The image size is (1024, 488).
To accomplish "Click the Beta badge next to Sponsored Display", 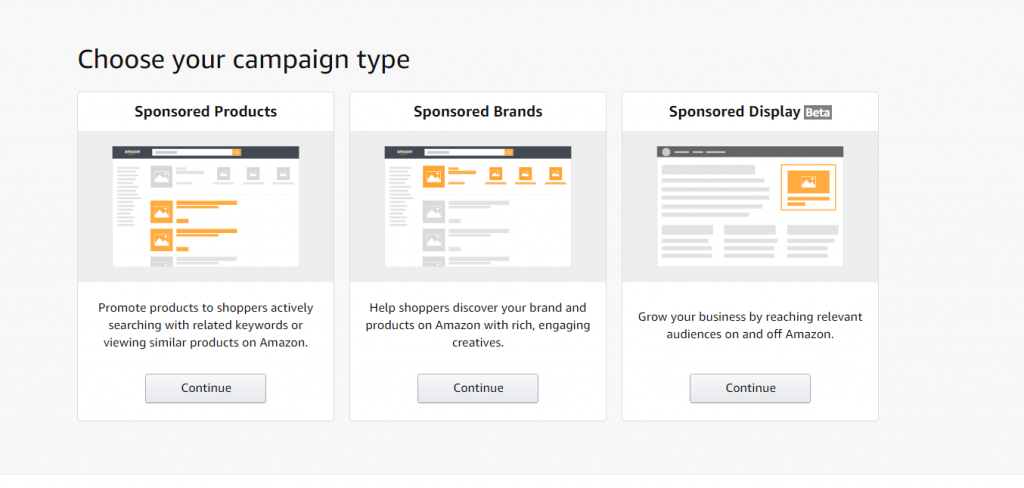I will [x=818, y=112].
